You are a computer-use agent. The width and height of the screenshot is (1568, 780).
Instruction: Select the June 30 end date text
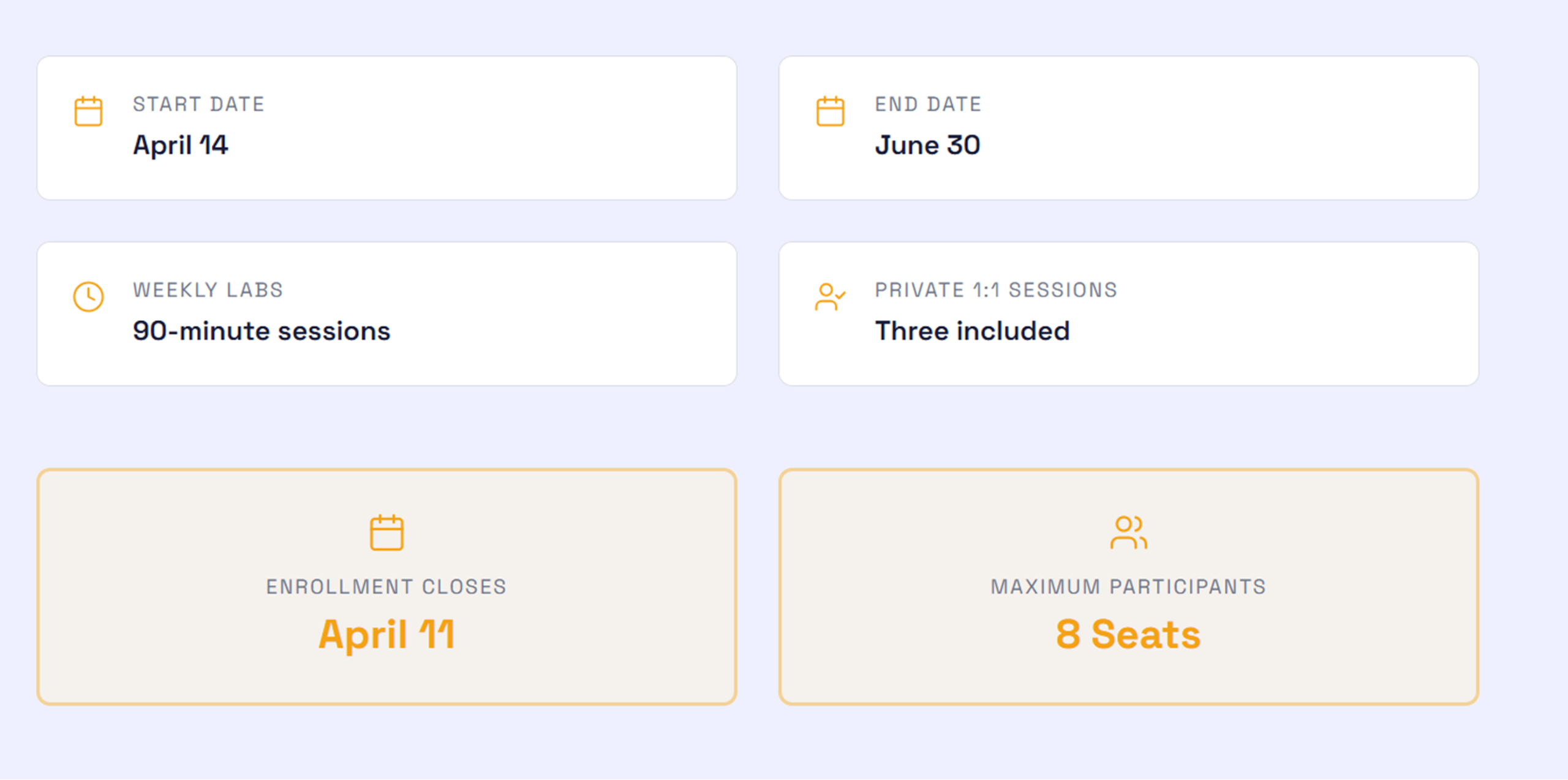927,146
